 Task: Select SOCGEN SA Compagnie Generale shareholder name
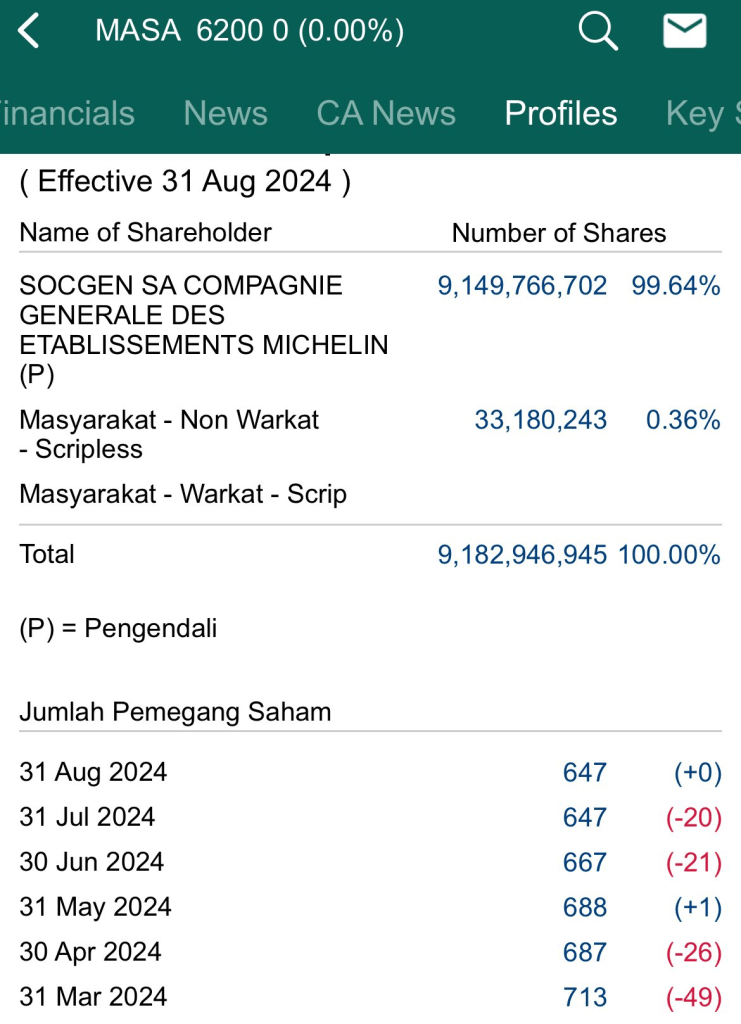(x=204, y=330)
